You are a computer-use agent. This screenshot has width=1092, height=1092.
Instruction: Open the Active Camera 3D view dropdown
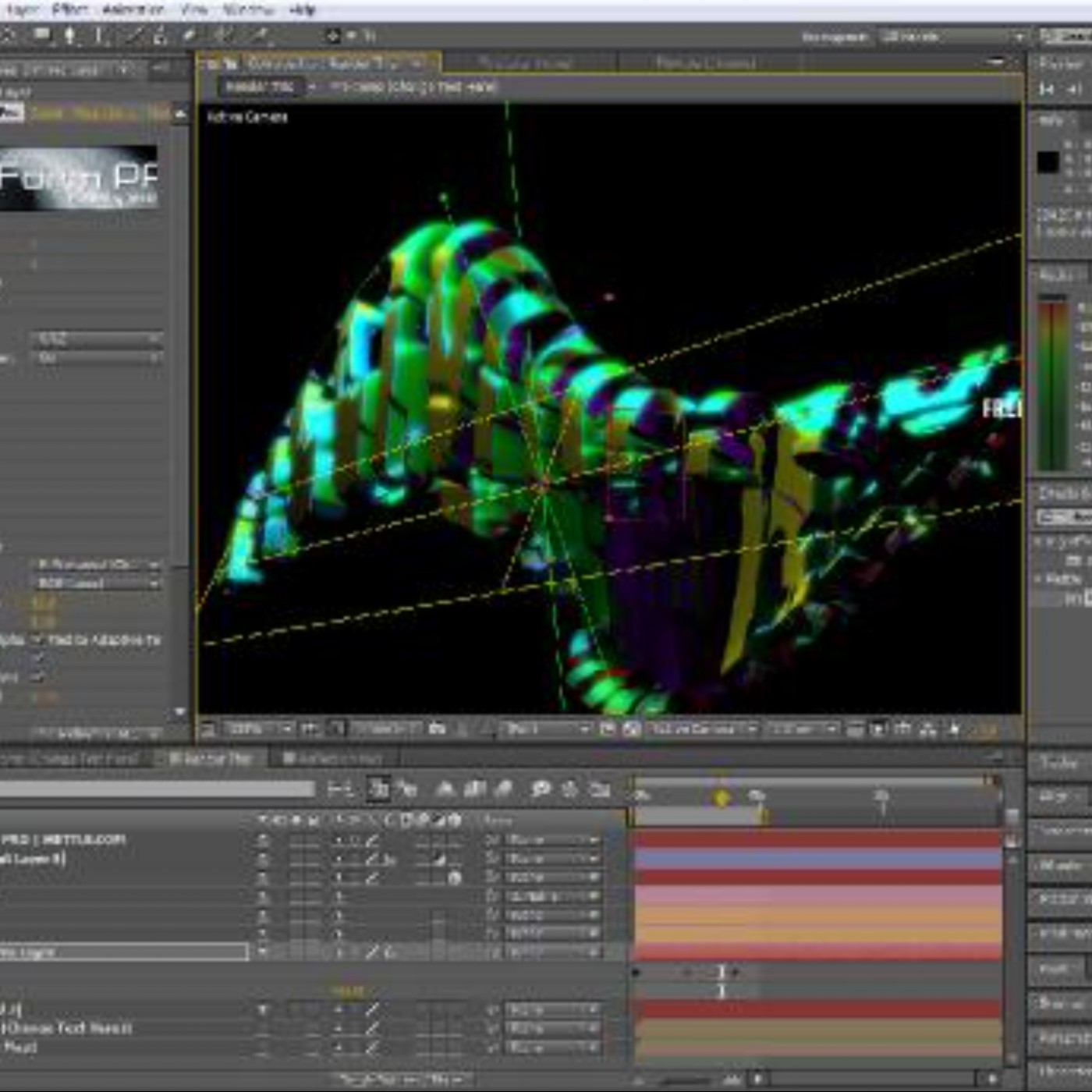point(704,729)
